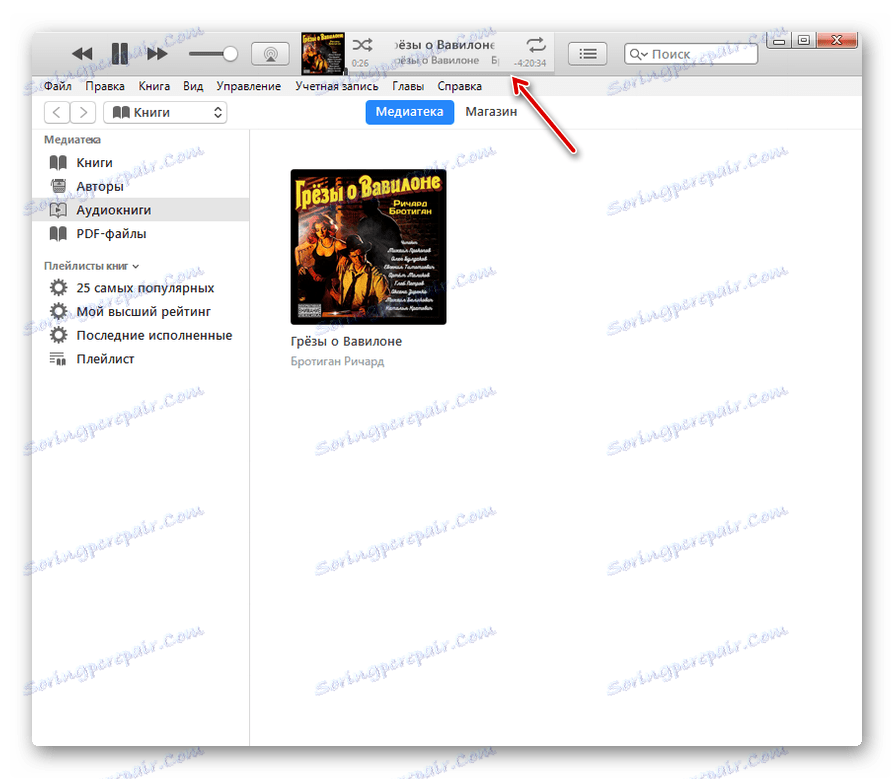This screenshot has height=779, width=895.
Task: Open the Файл menu
Action: (x=58, y=86)
